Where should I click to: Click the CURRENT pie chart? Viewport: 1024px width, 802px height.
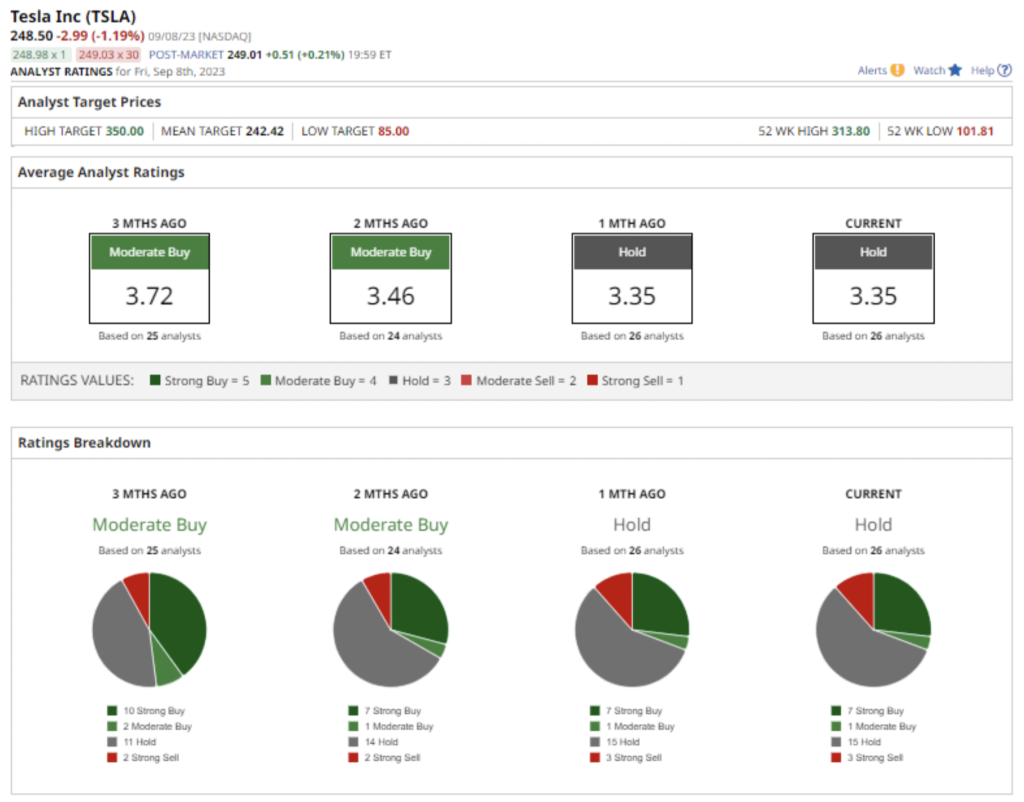pyautogui.click(x=873, y=630)
